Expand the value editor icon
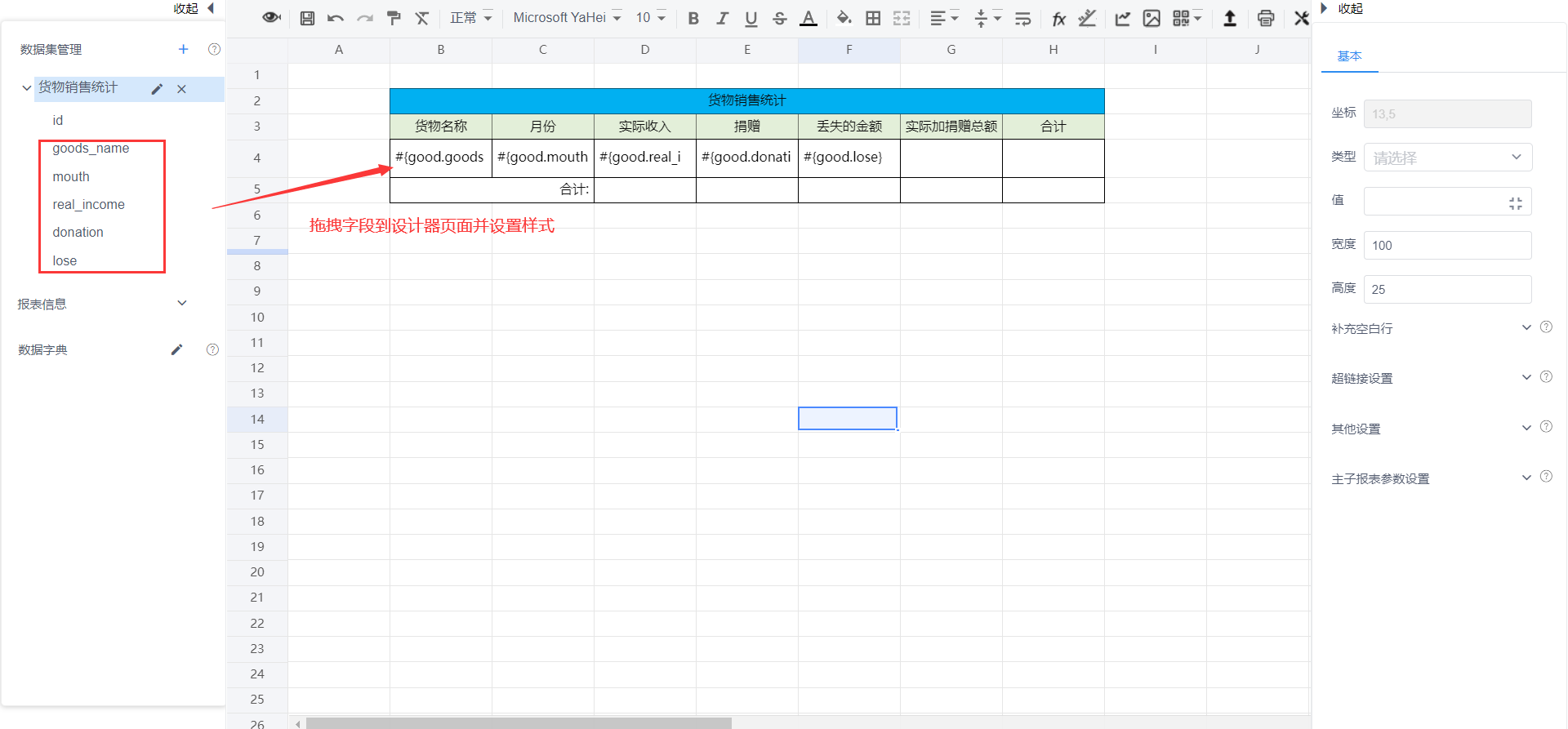The width and height of the screenshot is (1568, 729). [1516, 203]
